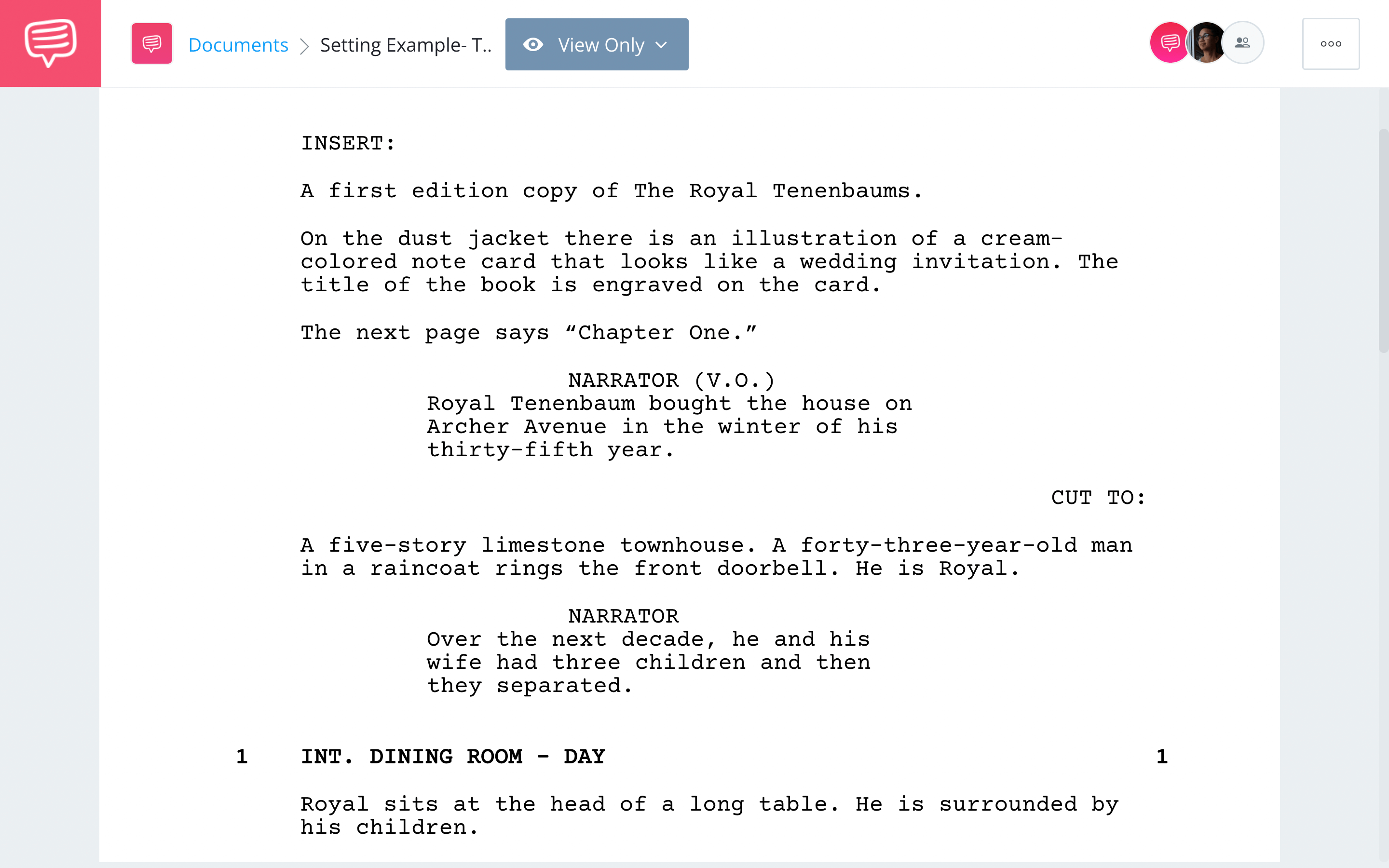The width and height of the screenshot is (1389, 868).
Task: Click the Documents breadcrumb link
Action: point(238,43)
